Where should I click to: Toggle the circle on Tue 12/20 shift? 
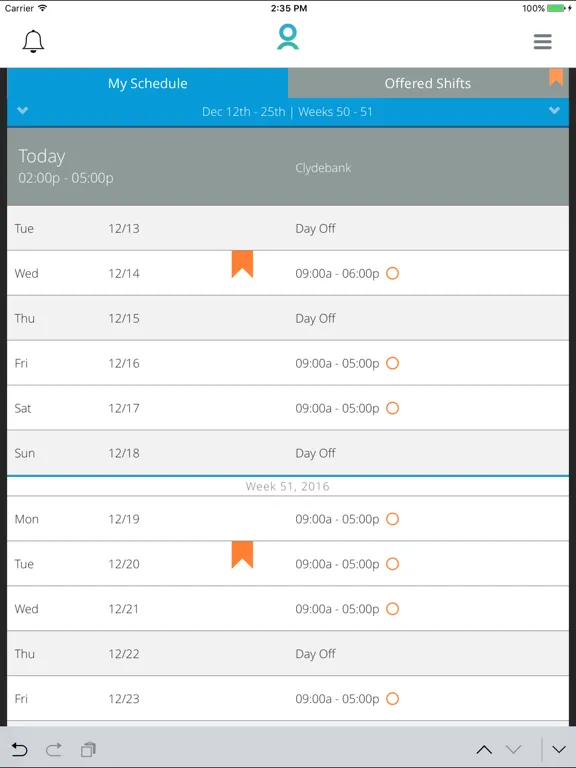point(392,564)
